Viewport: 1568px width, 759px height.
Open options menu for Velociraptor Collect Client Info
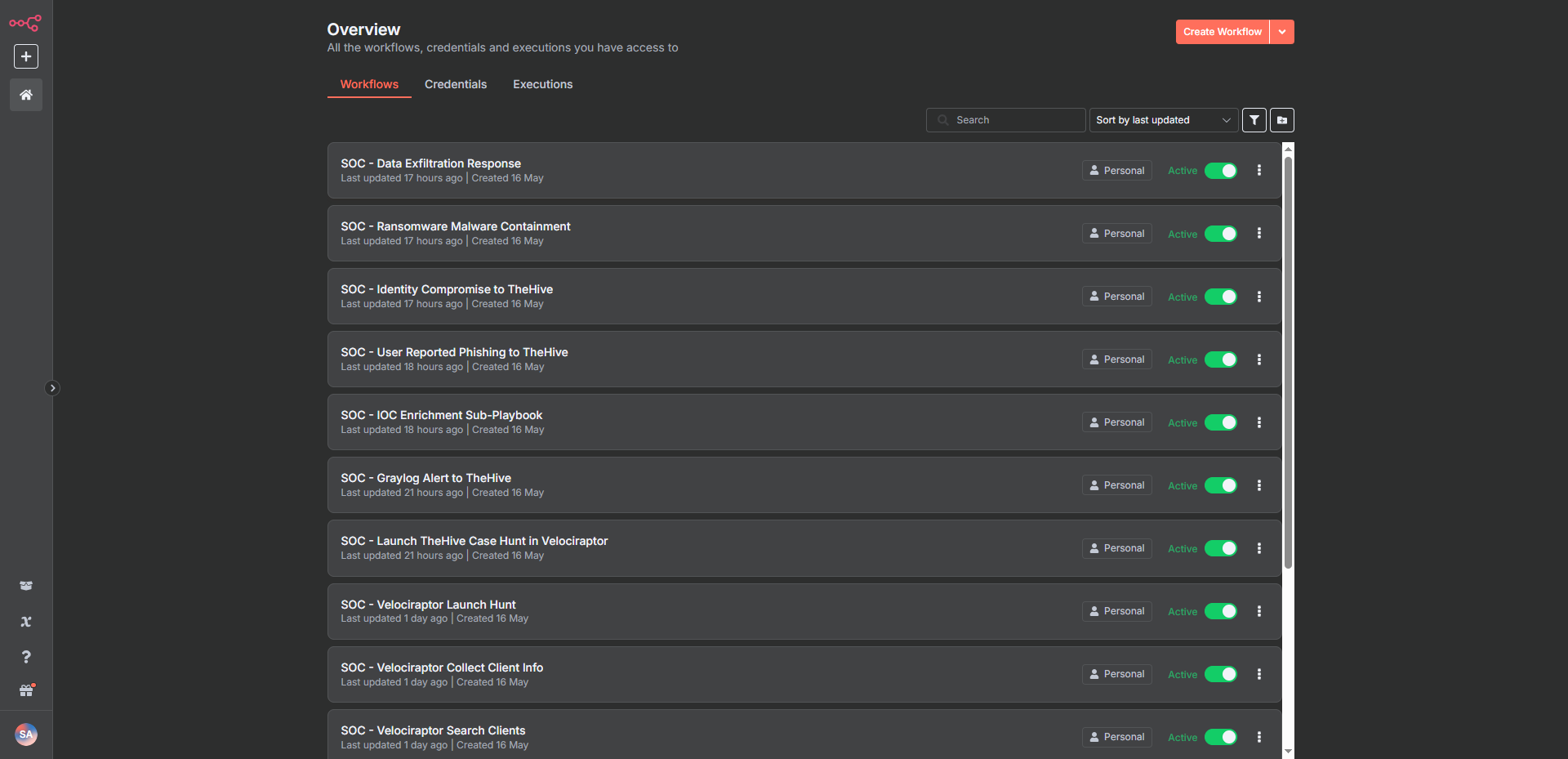pyautogui.click(x=1259, y=674)
